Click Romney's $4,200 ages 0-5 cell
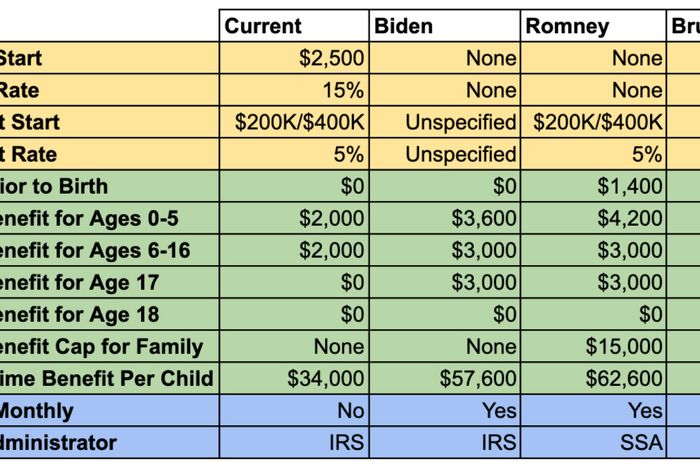The height and width of the screenshot is (467, 700). tap(593, 218)
